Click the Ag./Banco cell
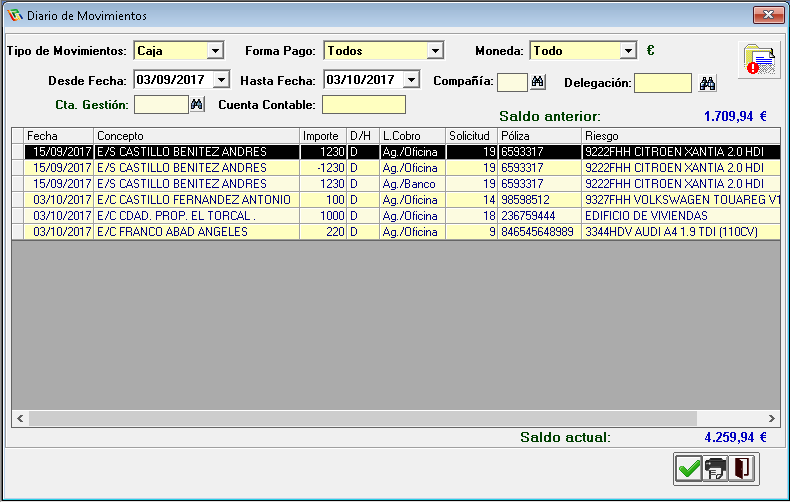 click(x=412, y=184)
